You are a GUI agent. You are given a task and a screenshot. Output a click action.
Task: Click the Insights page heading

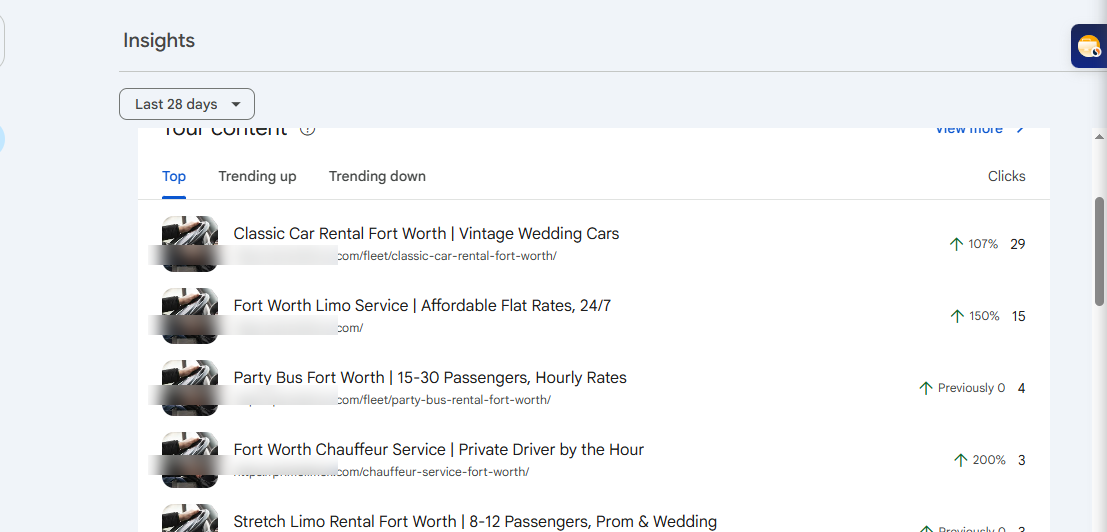[159, 41]
